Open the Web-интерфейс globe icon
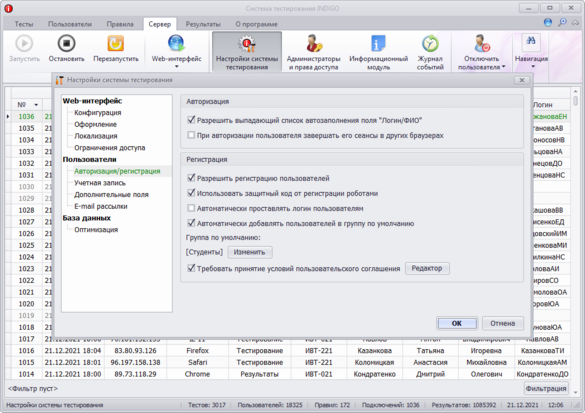 pyautogui.click(x=176, y=43)
